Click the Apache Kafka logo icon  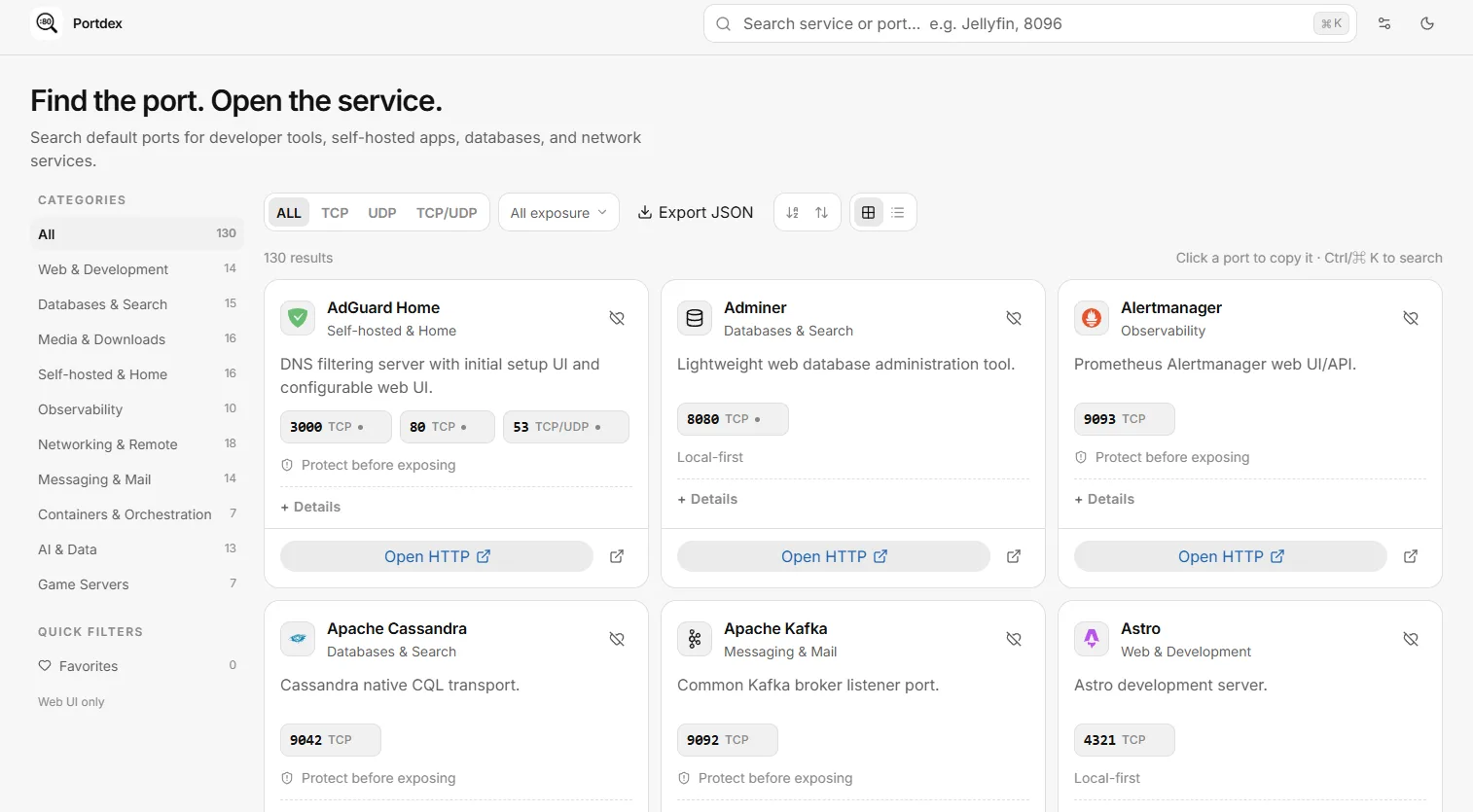pyautogui.click(x=695, y=639)
